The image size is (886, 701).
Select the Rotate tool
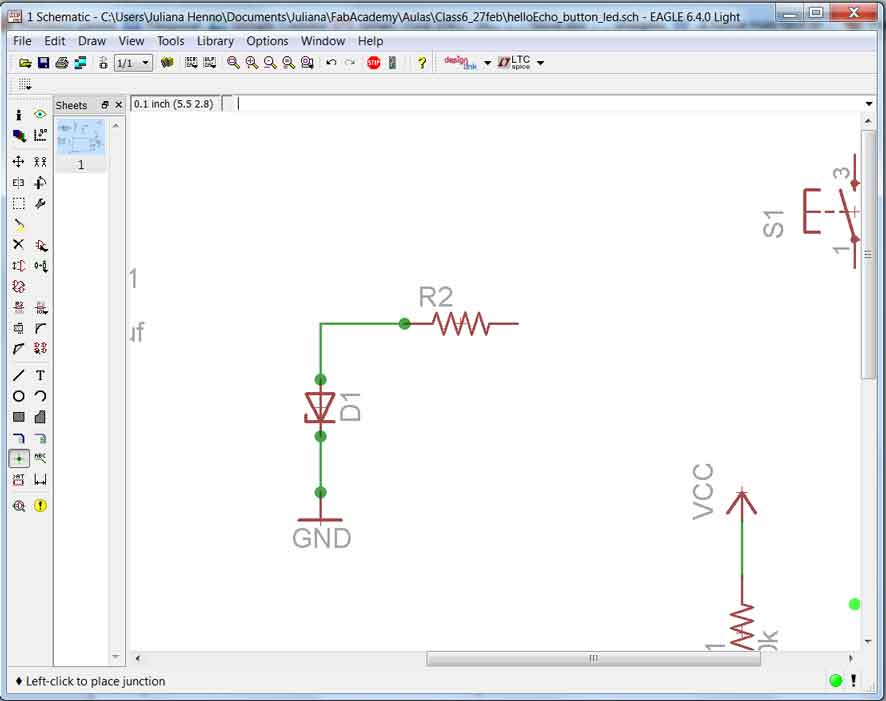(x=40, y=182)
